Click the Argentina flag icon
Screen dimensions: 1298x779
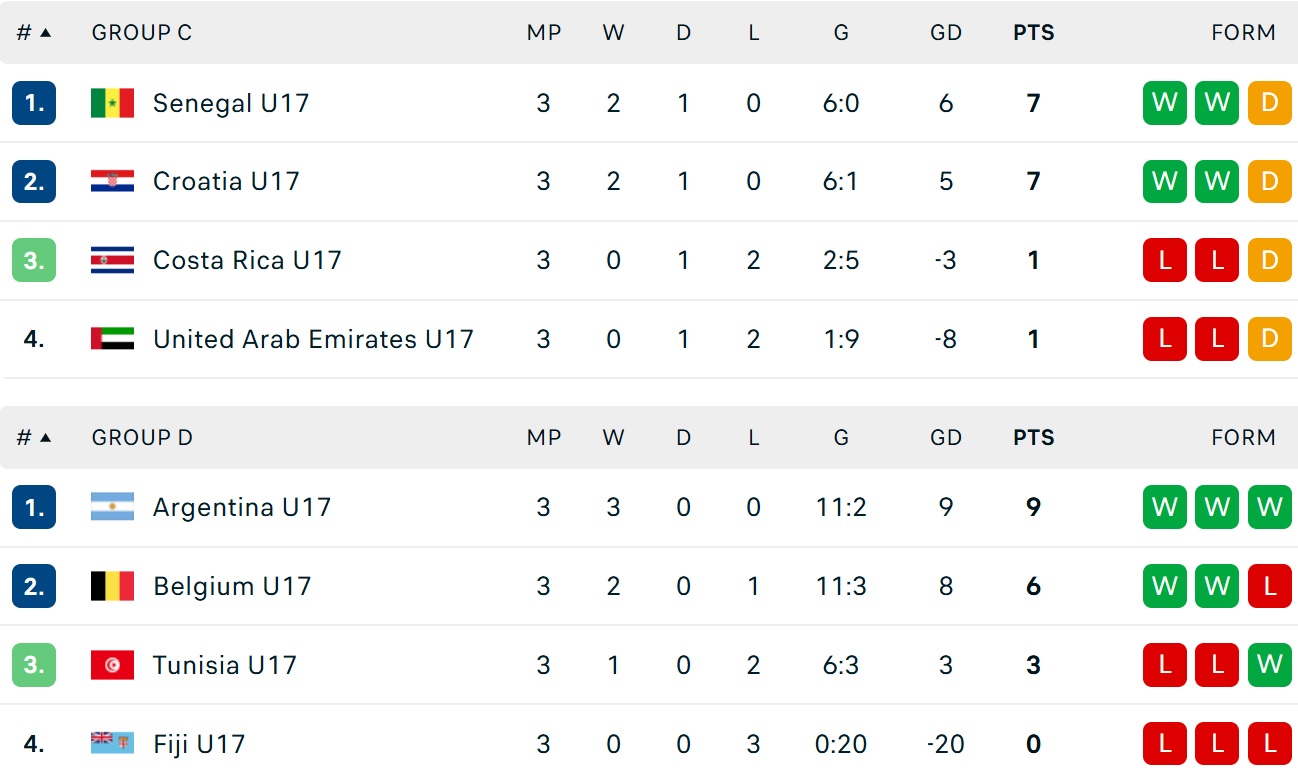pos(112,507)
